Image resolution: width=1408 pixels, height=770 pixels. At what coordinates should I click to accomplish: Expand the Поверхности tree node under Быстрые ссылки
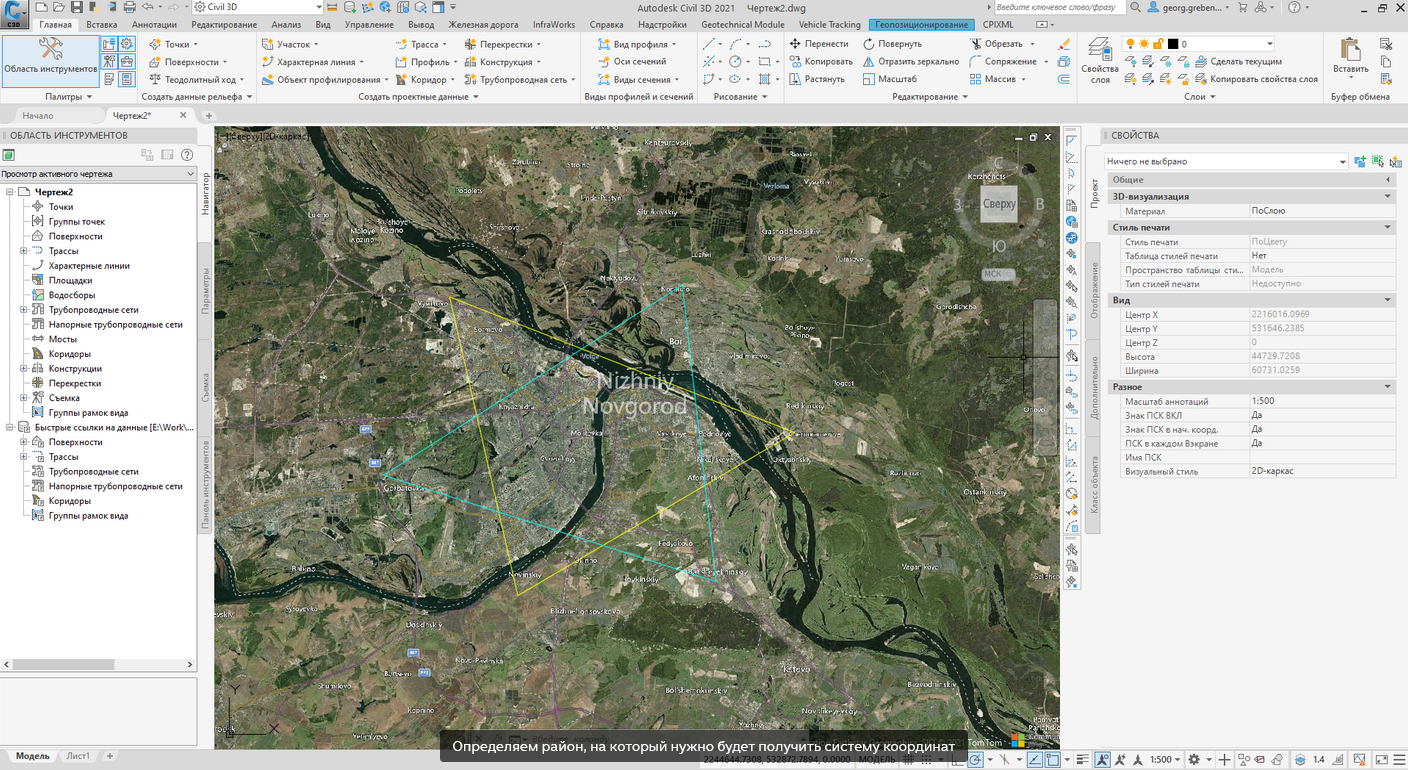pyautogui.click(x=23, y=442)
